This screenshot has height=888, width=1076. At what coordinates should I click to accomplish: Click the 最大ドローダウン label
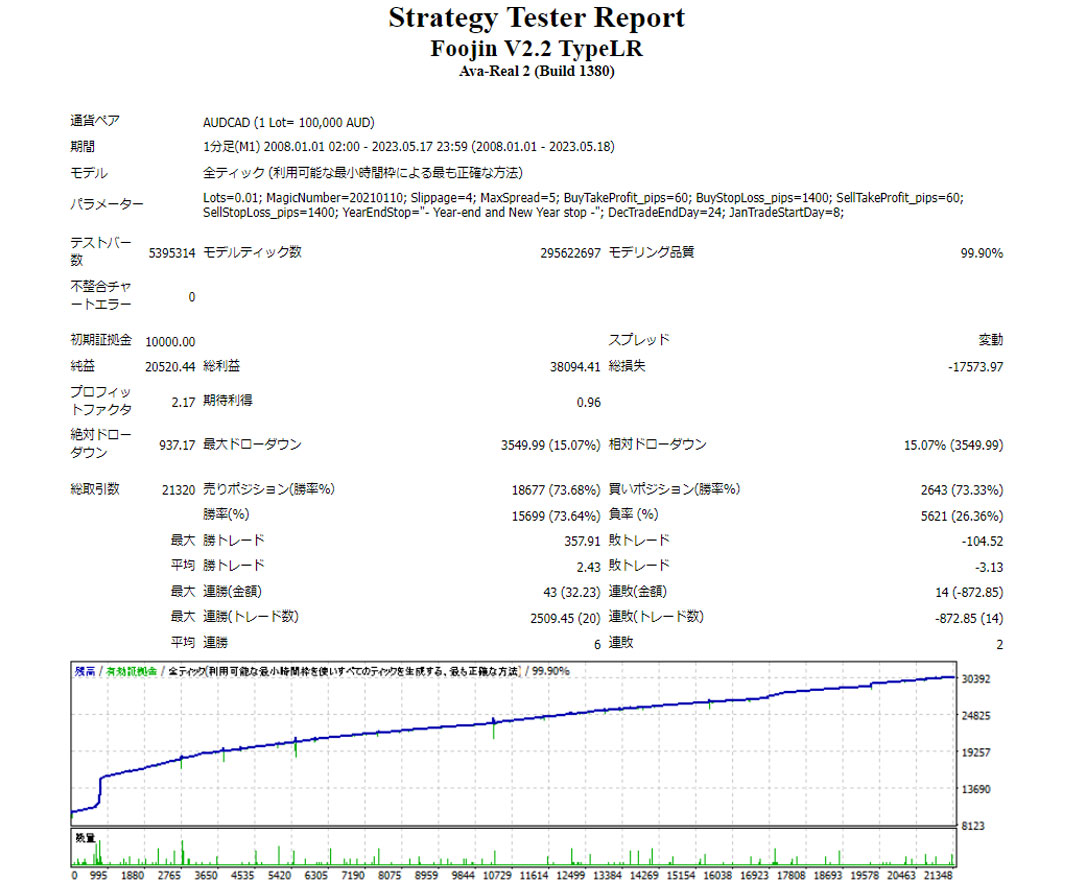pyautogui.click(x=252, y=445)
